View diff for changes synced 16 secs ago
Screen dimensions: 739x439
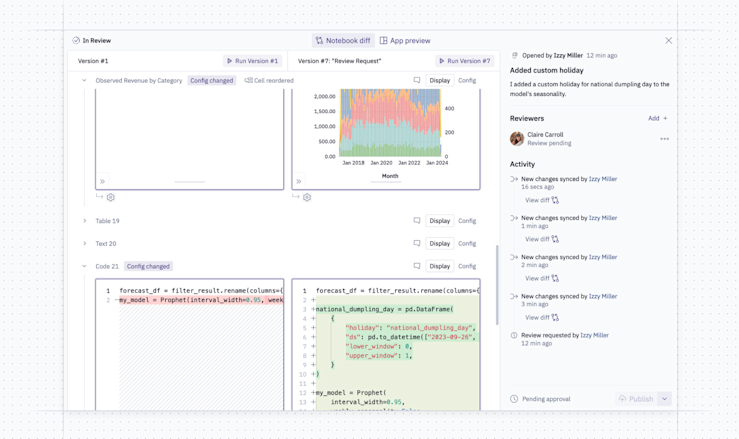point(542,200)
